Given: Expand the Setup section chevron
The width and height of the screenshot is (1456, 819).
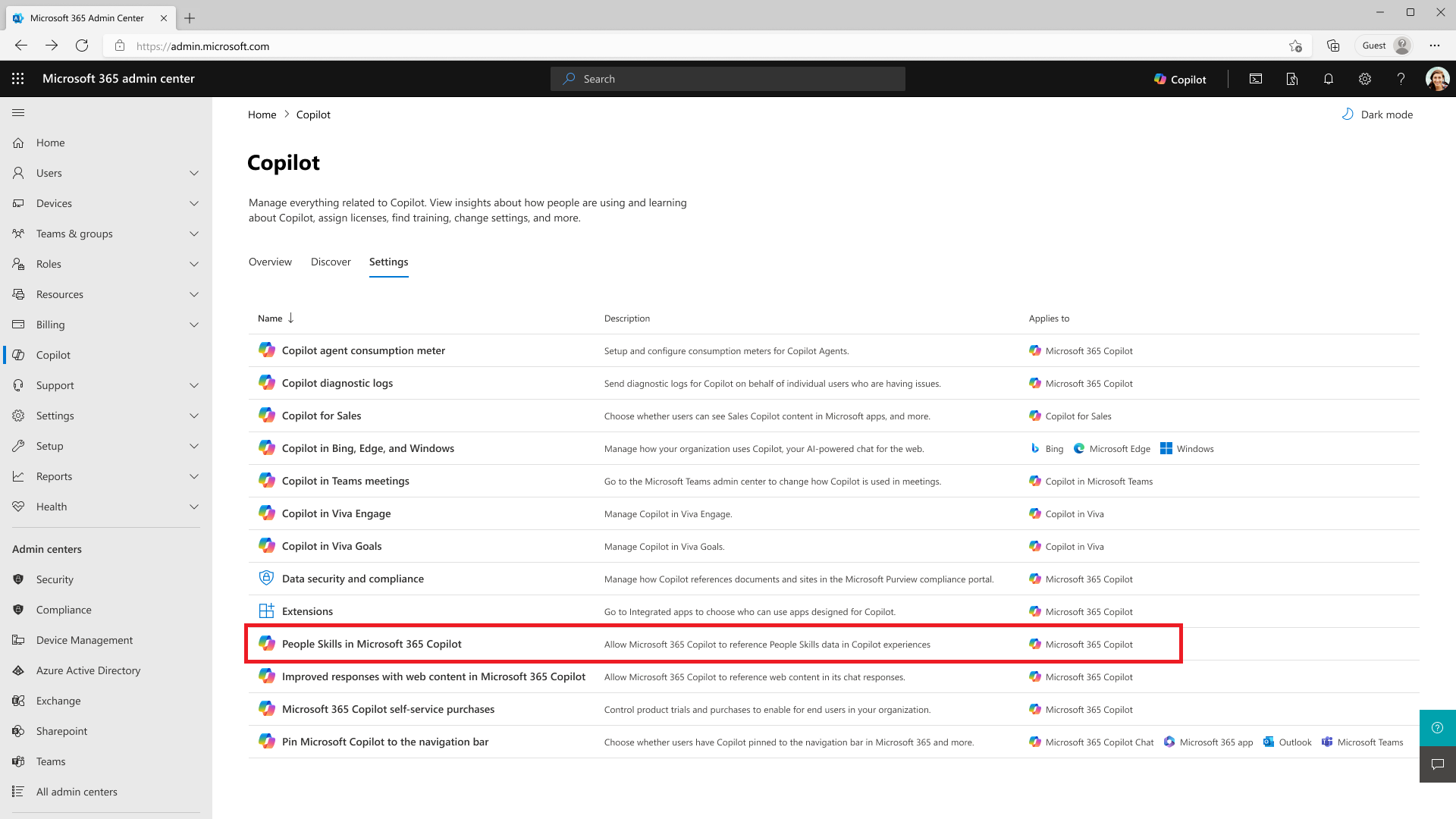Looking at the screenshot, I should click(x=194, y=446).
